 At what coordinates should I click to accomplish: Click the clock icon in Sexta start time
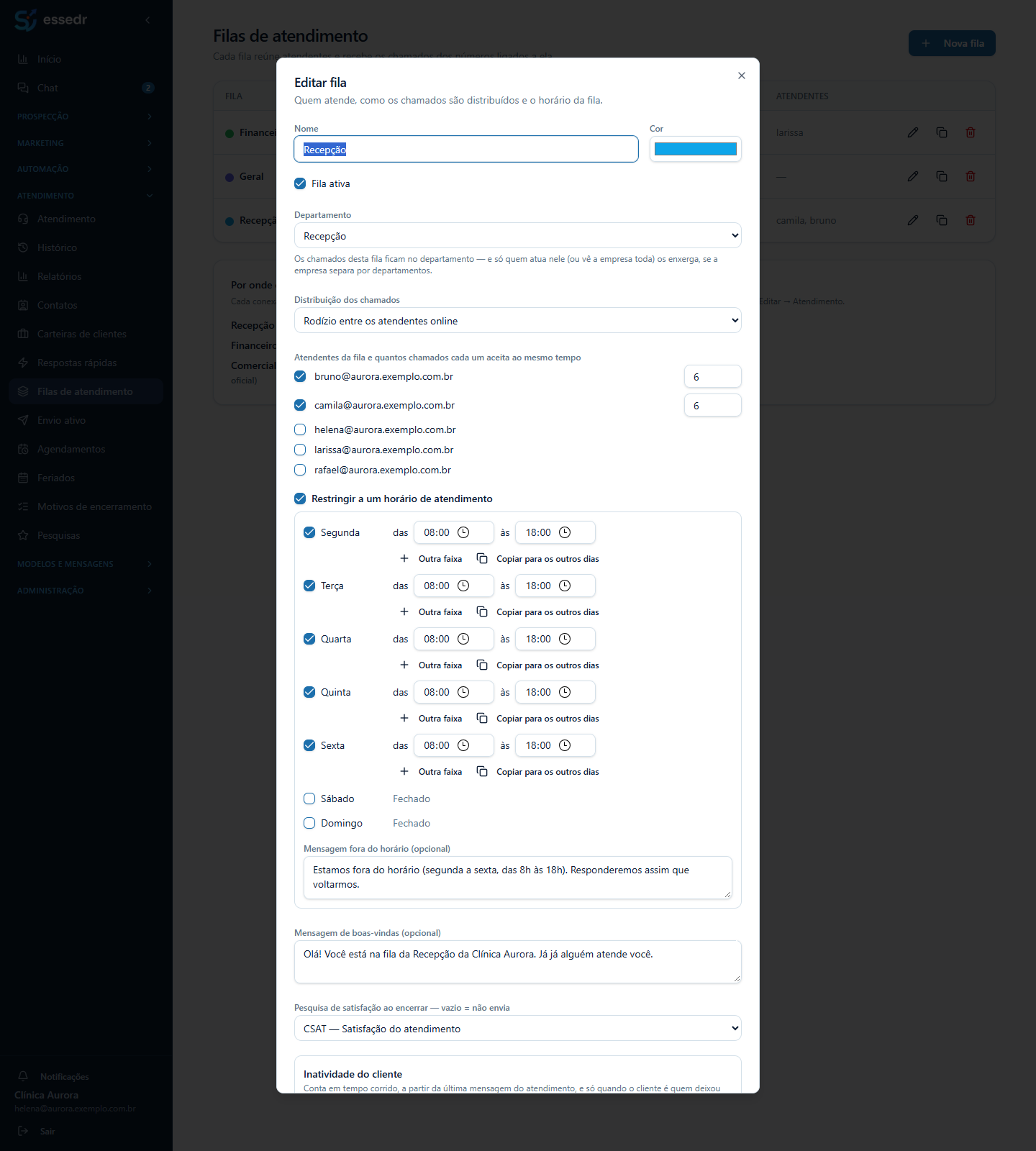(463, 745)
